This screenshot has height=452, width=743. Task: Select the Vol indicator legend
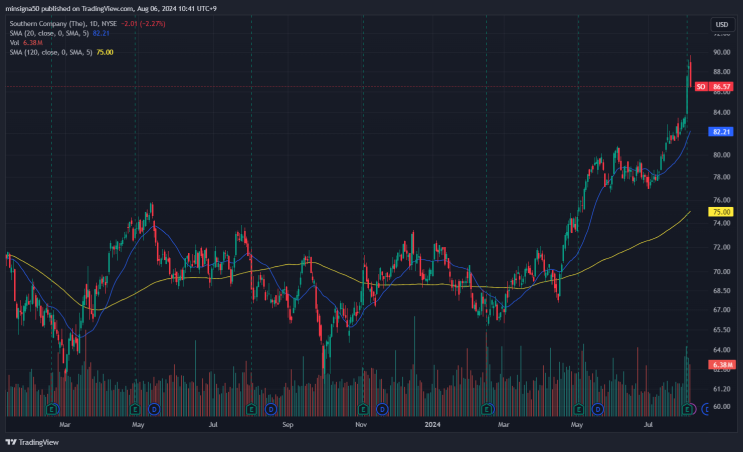click(x=14, y=43)
